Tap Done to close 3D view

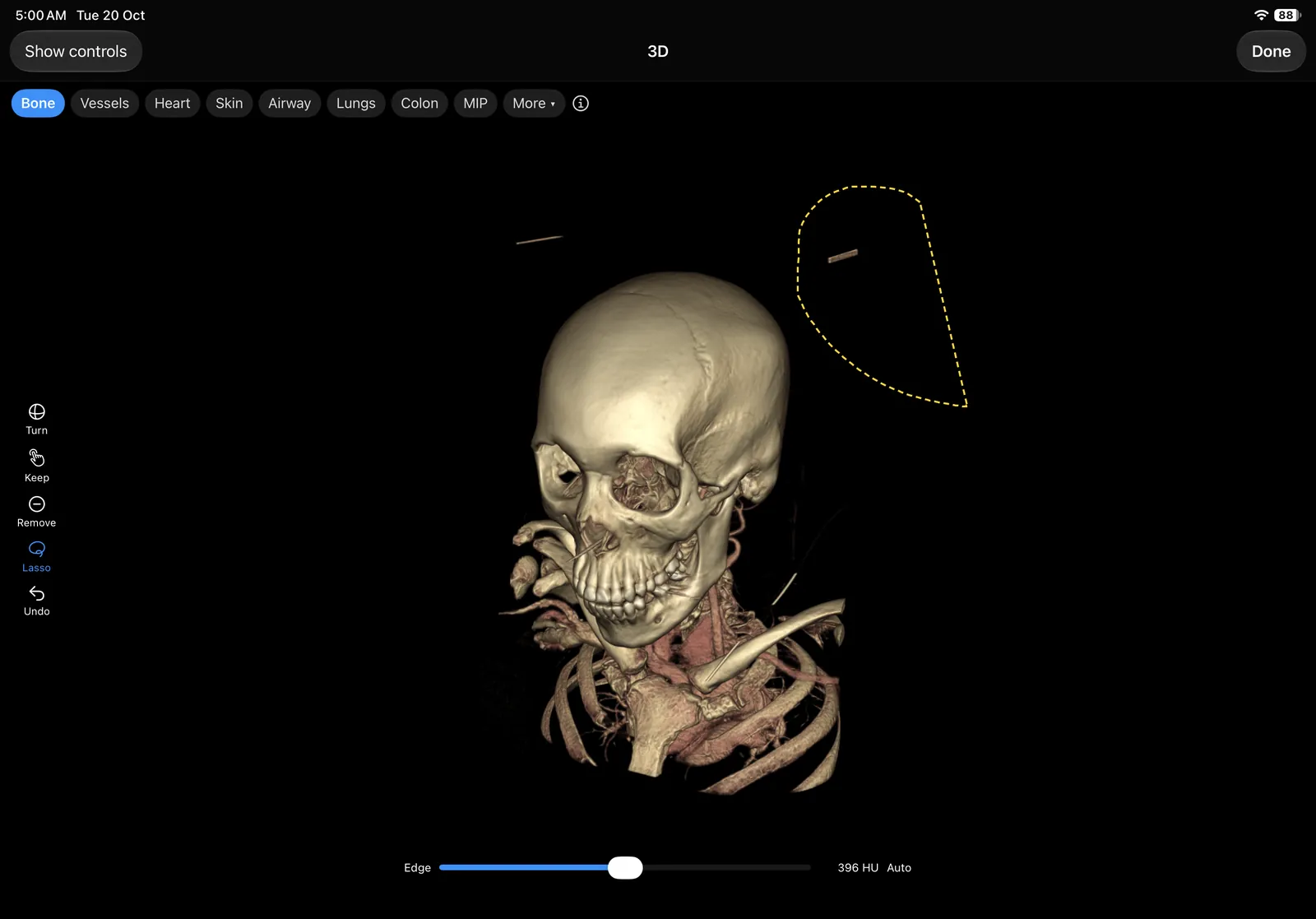coord(1271,51)
